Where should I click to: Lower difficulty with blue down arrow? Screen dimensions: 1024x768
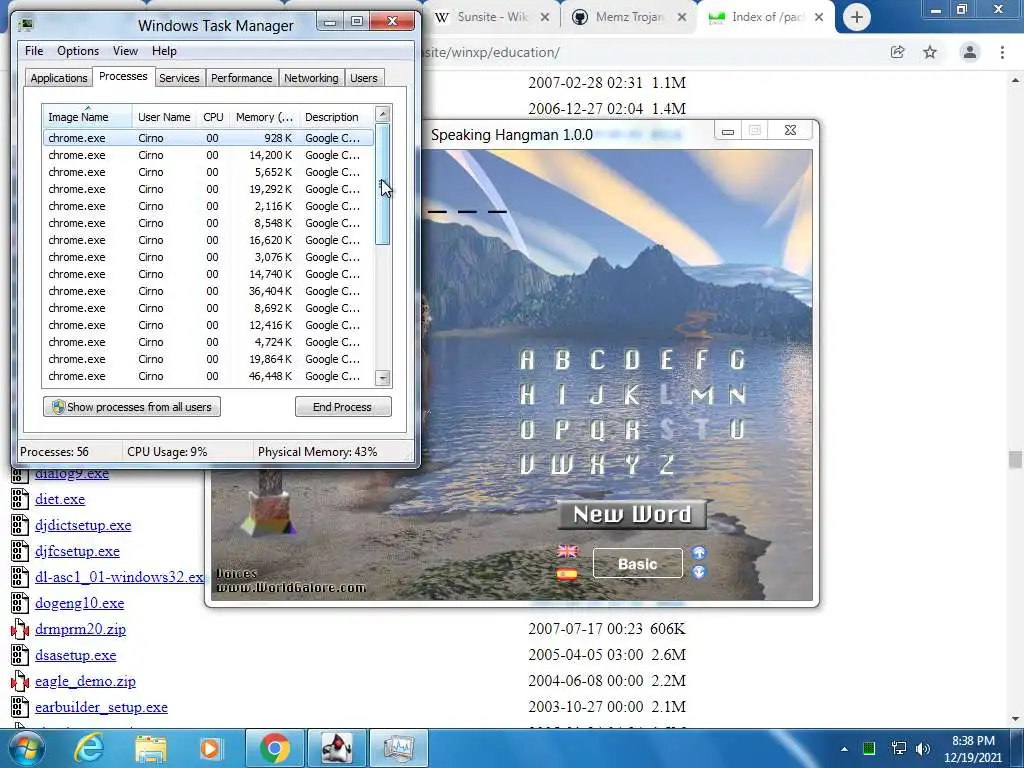pyautogui.click(x=699, y=572)
